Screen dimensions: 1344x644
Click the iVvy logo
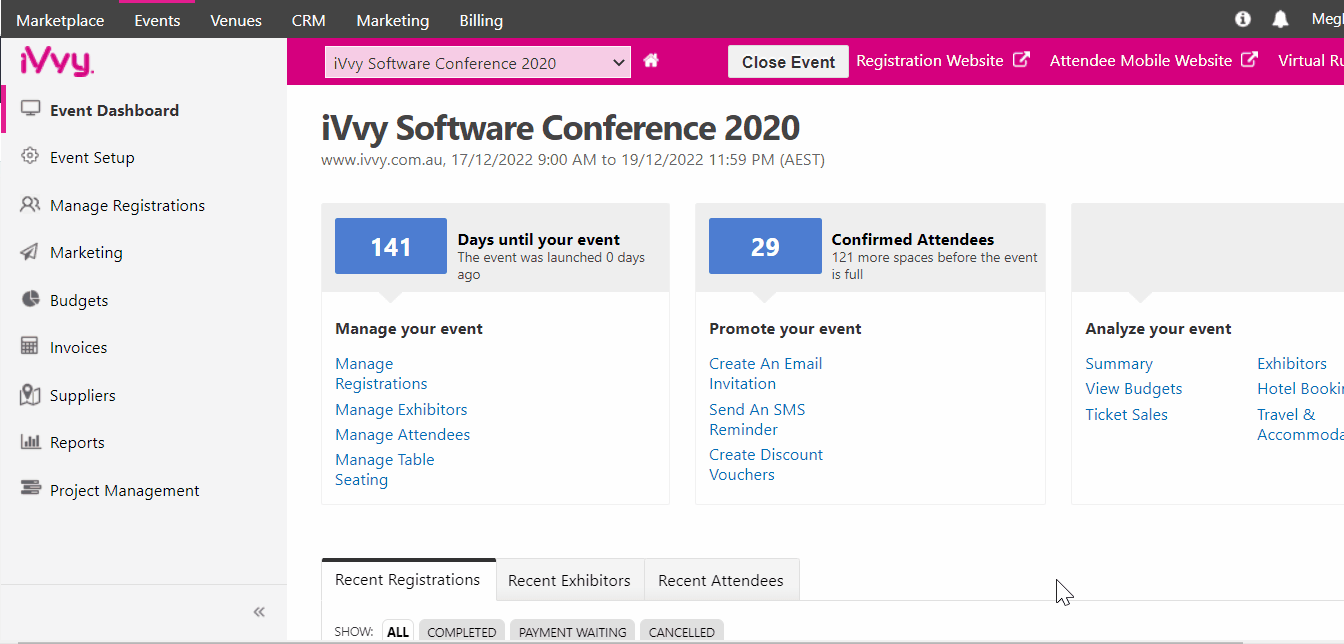pyautogui.click(x=56, y=62)
